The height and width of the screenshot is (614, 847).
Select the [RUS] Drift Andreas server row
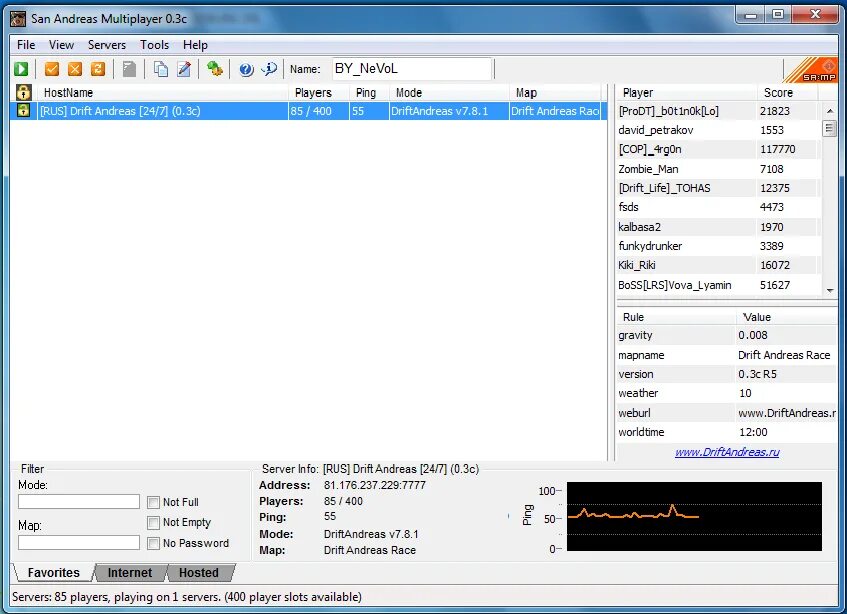[308, 111]
